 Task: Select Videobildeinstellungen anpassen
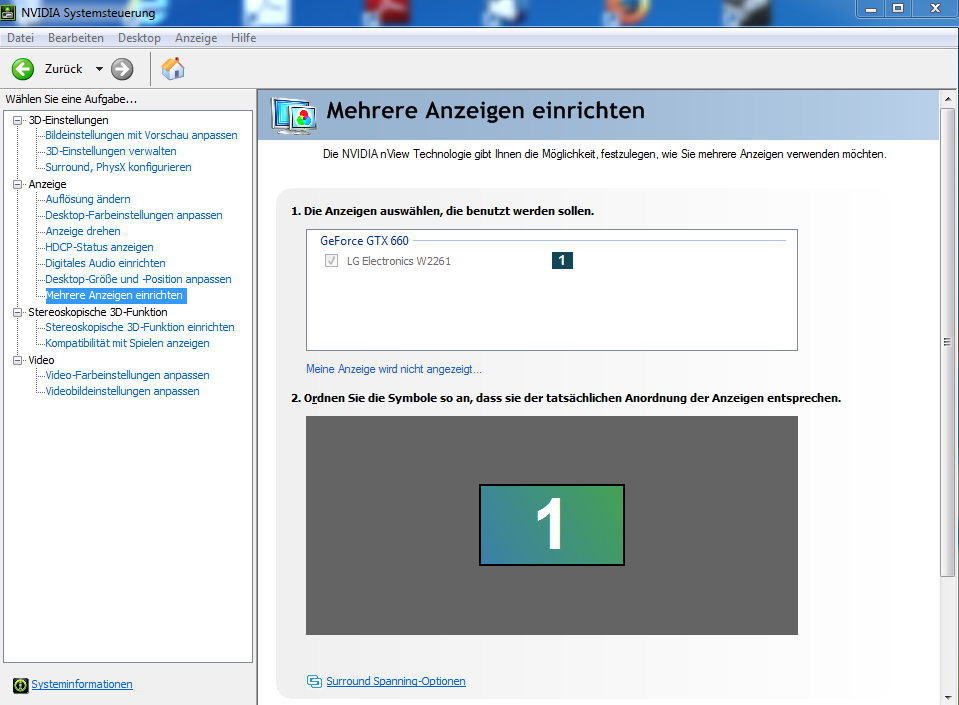(x=122, y=391)
